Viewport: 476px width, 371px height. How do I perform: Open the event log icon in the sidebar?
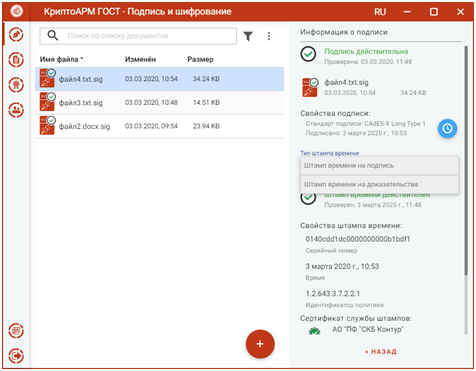click(x=16, y=331)
